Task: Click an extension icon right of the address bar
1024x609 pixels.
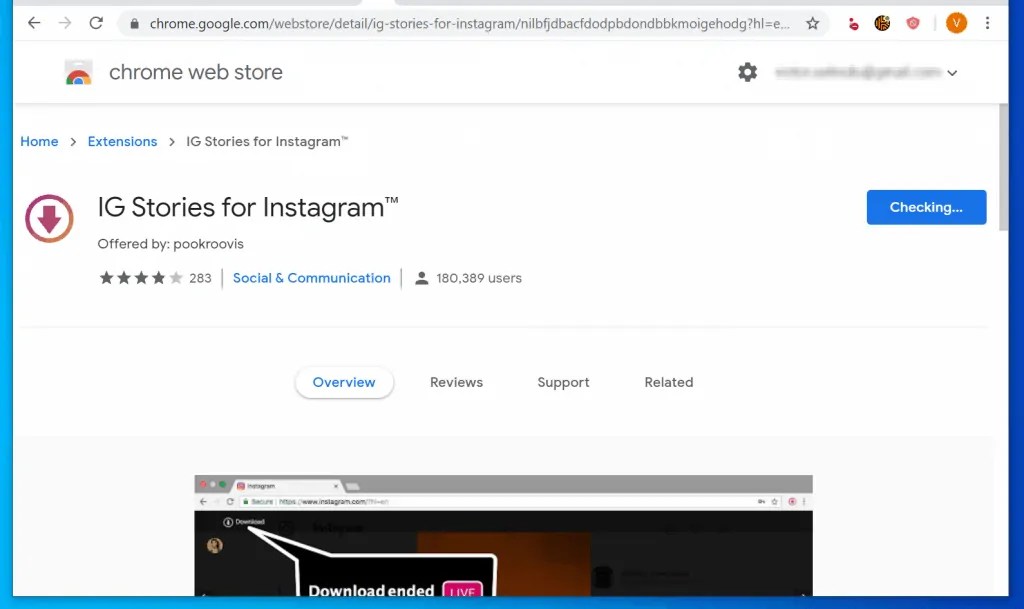Action: pos(882,21)
